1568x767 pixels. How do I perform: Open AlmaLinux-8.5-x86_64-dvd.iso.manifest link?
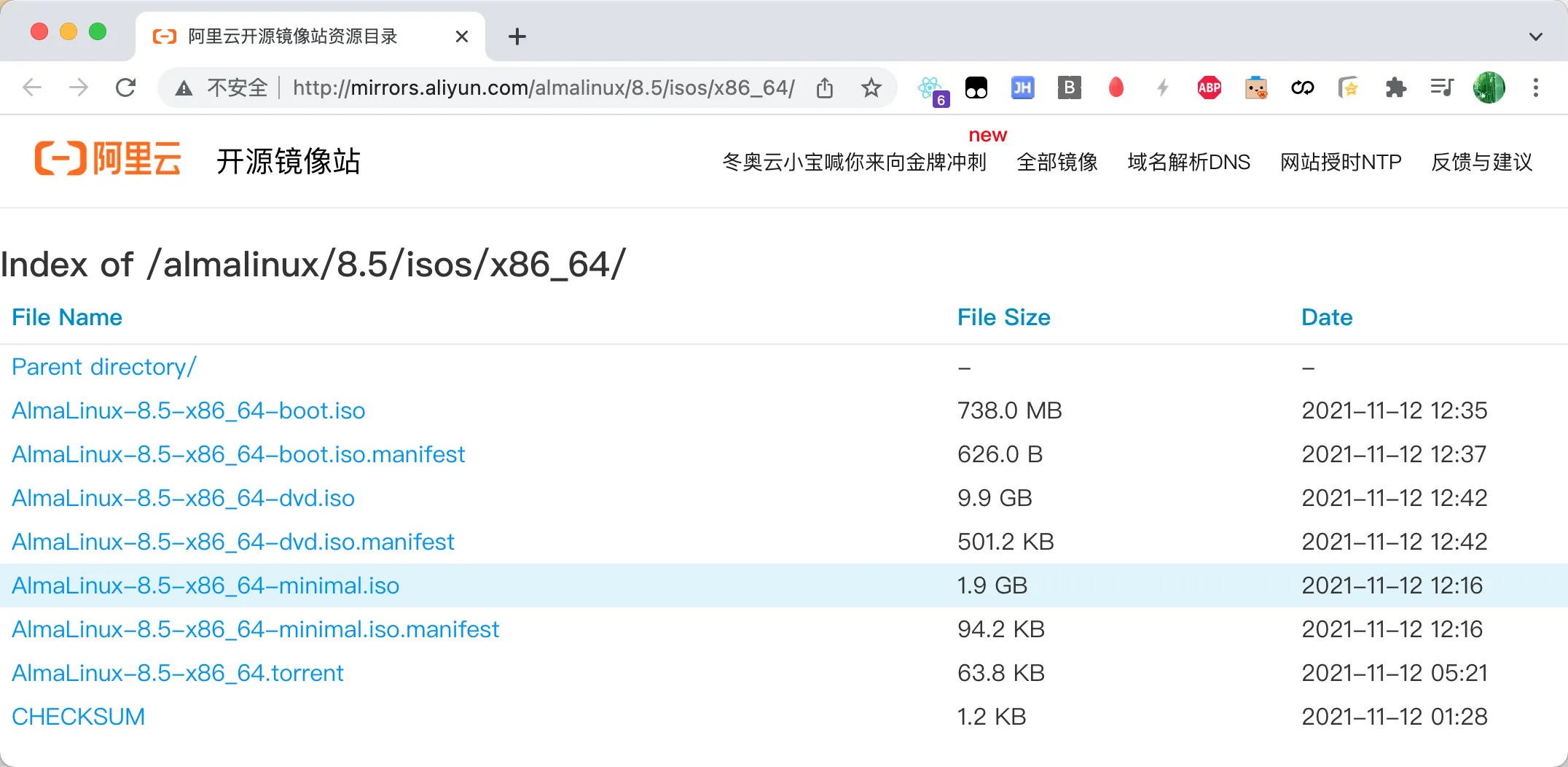(x=233, y=542)
